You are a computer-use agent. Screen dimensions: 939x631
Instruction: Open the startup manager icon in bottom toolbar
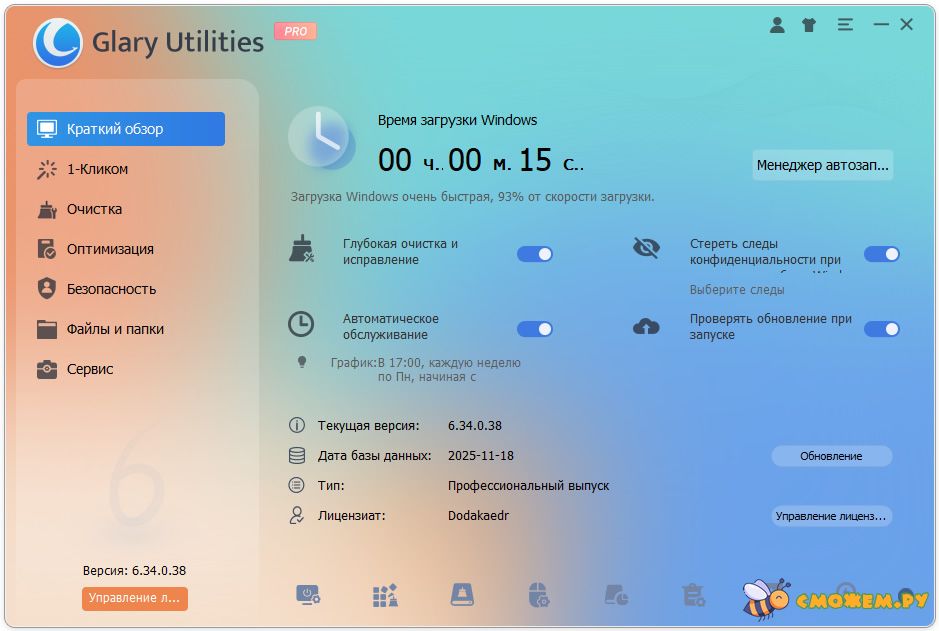click(308, 596)
